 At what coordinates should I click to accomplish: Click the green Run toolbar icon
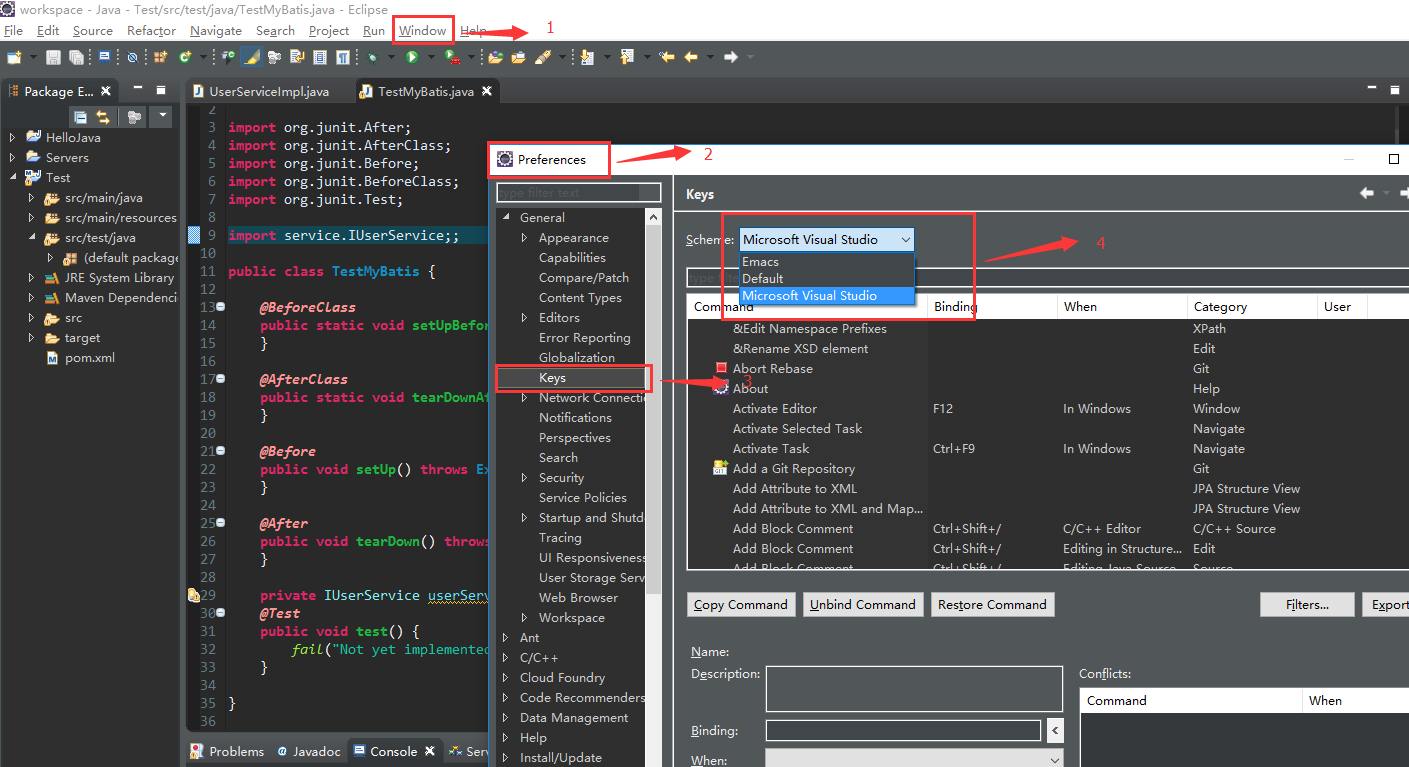click(412, 57)
